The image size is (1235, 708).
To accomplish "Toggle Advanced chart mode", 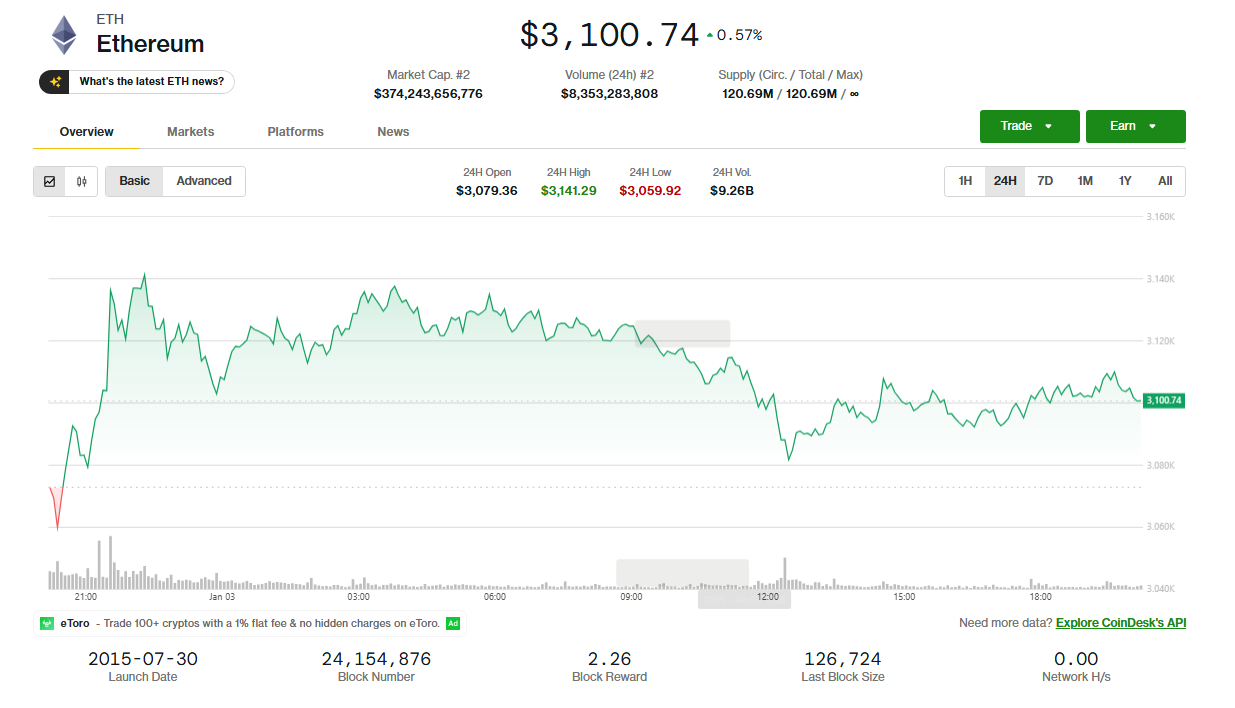I will [204, 181].
